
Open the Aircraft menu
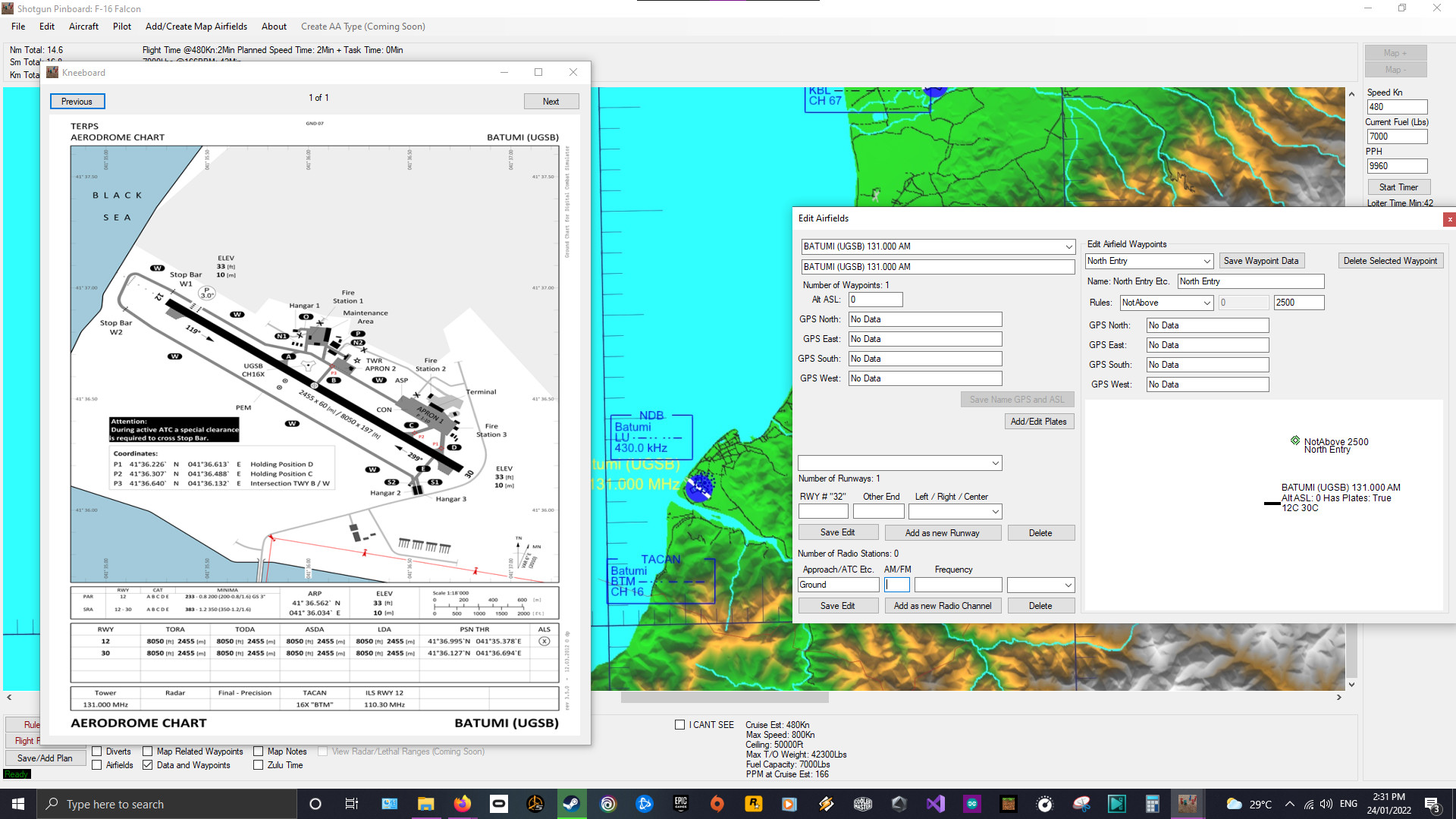coord(83,27)
